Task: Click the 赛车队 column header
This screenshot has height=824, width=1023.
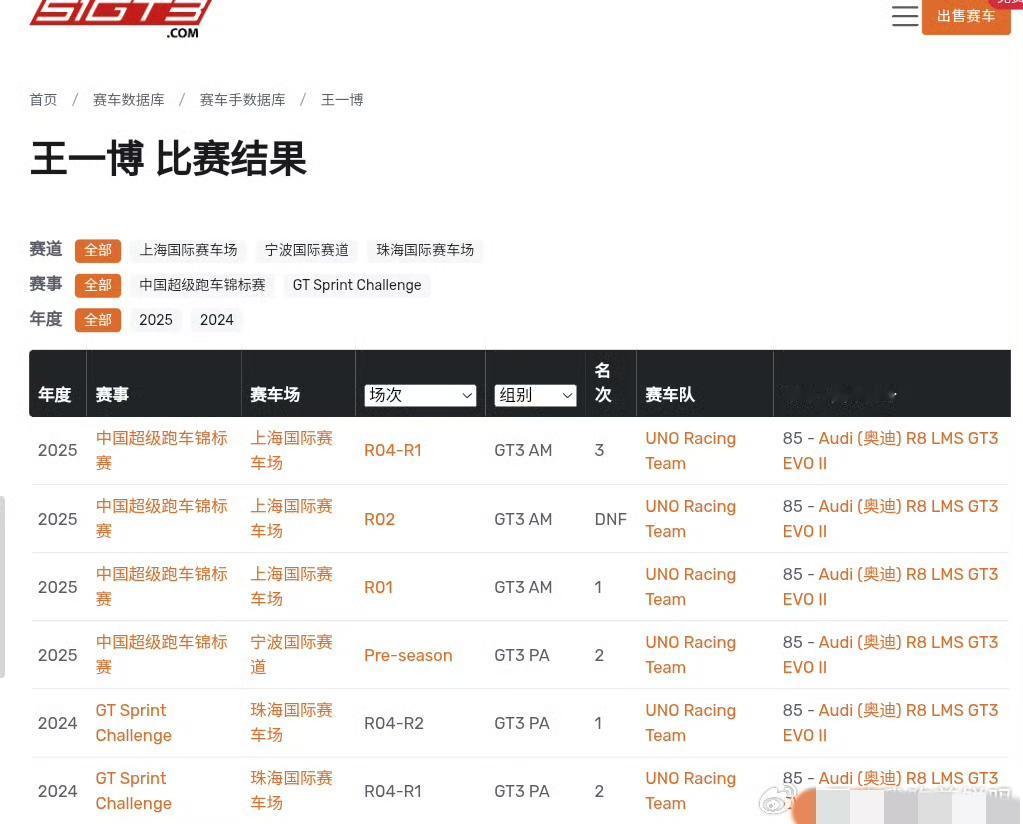Action: [x=670, y=395]
